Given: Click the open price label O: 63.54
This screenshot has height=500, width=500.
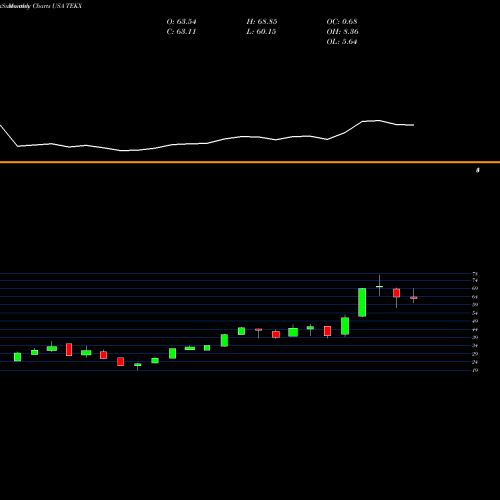Looking at the screenshot, I should pyautogui.click(x=181, y=22).
